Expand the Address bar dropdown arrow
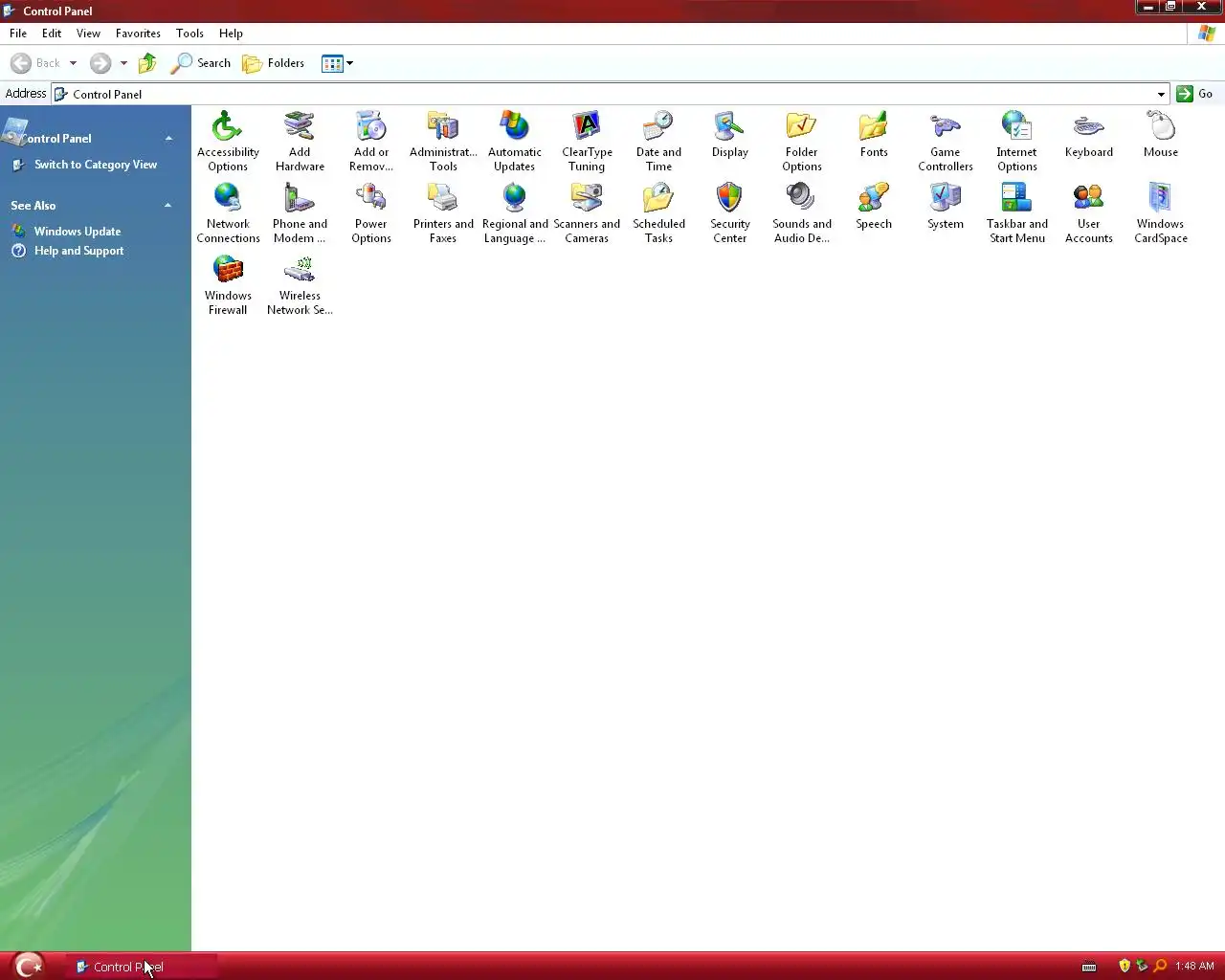The image size is (1225, 980). pos(1161,94)
